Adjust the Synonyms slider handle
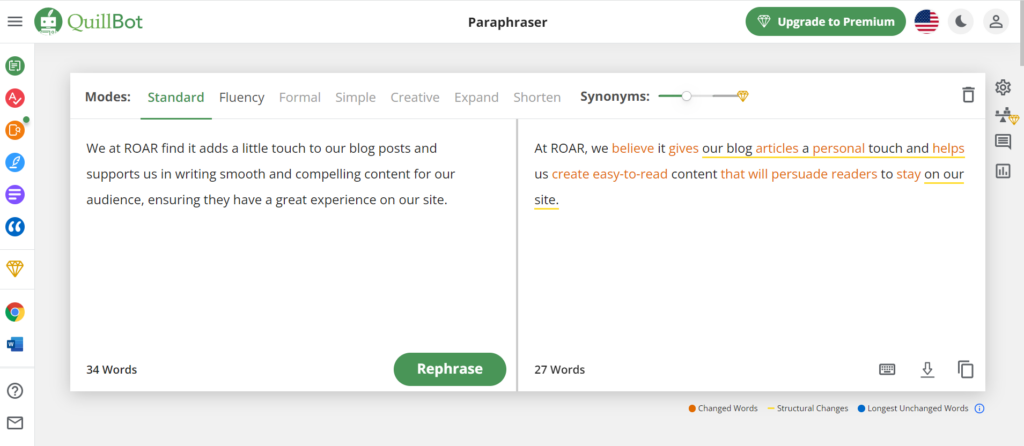This screenshot has height=446, width=1024. [x=686, y=96]
